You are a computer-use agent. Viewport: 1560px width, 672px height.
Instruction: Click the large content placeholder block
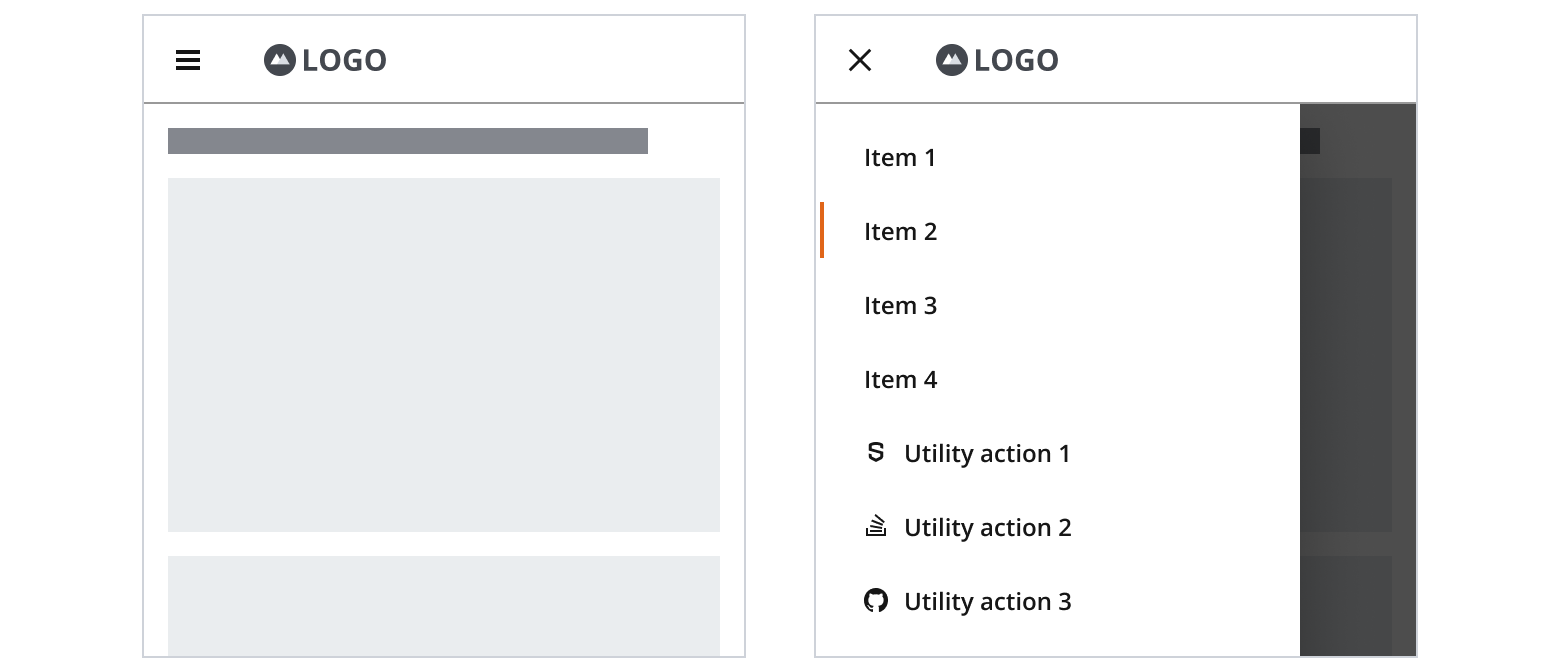click(444, 354)
